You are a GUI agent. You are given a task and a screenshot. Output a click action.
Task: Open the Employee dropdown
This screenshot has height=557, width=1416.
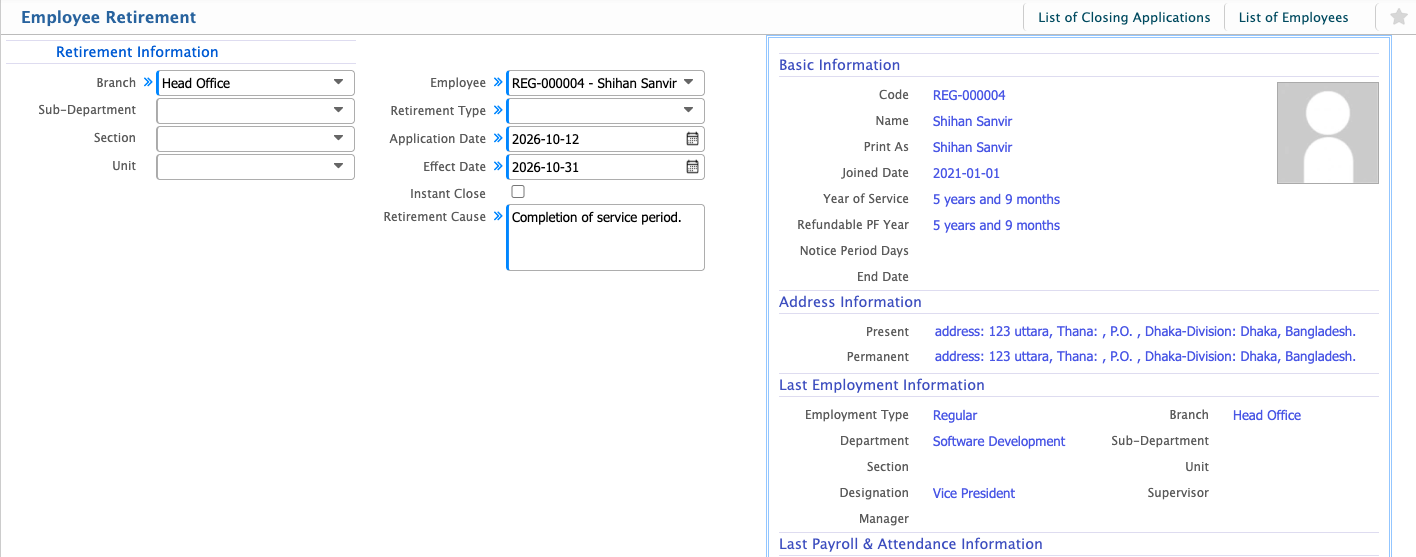[606, 83]
